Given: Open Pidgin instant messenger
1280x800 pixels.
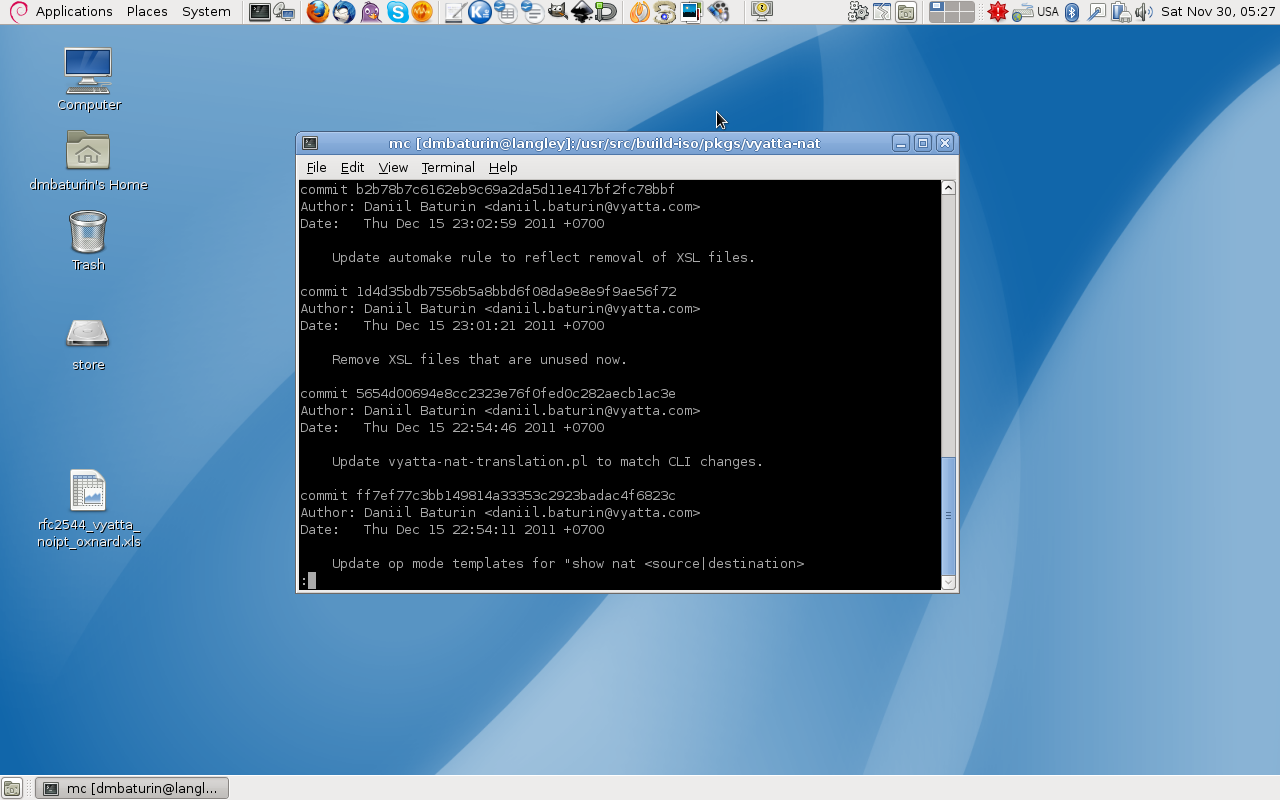Looking at the screenshot, I should [371, 12].
